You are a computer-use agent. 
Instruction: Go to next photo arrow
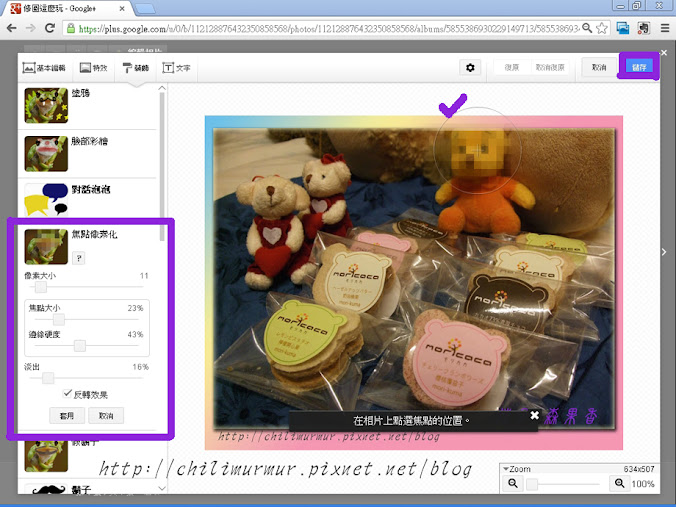(664, 252)
